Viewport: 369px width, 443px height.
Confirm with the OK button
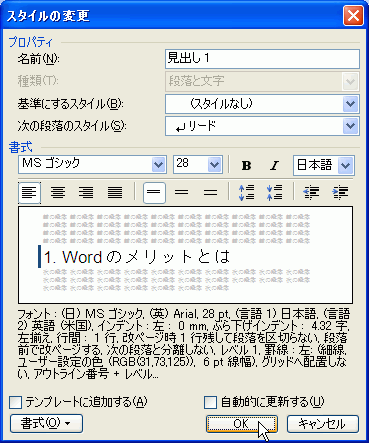[242, 424]
